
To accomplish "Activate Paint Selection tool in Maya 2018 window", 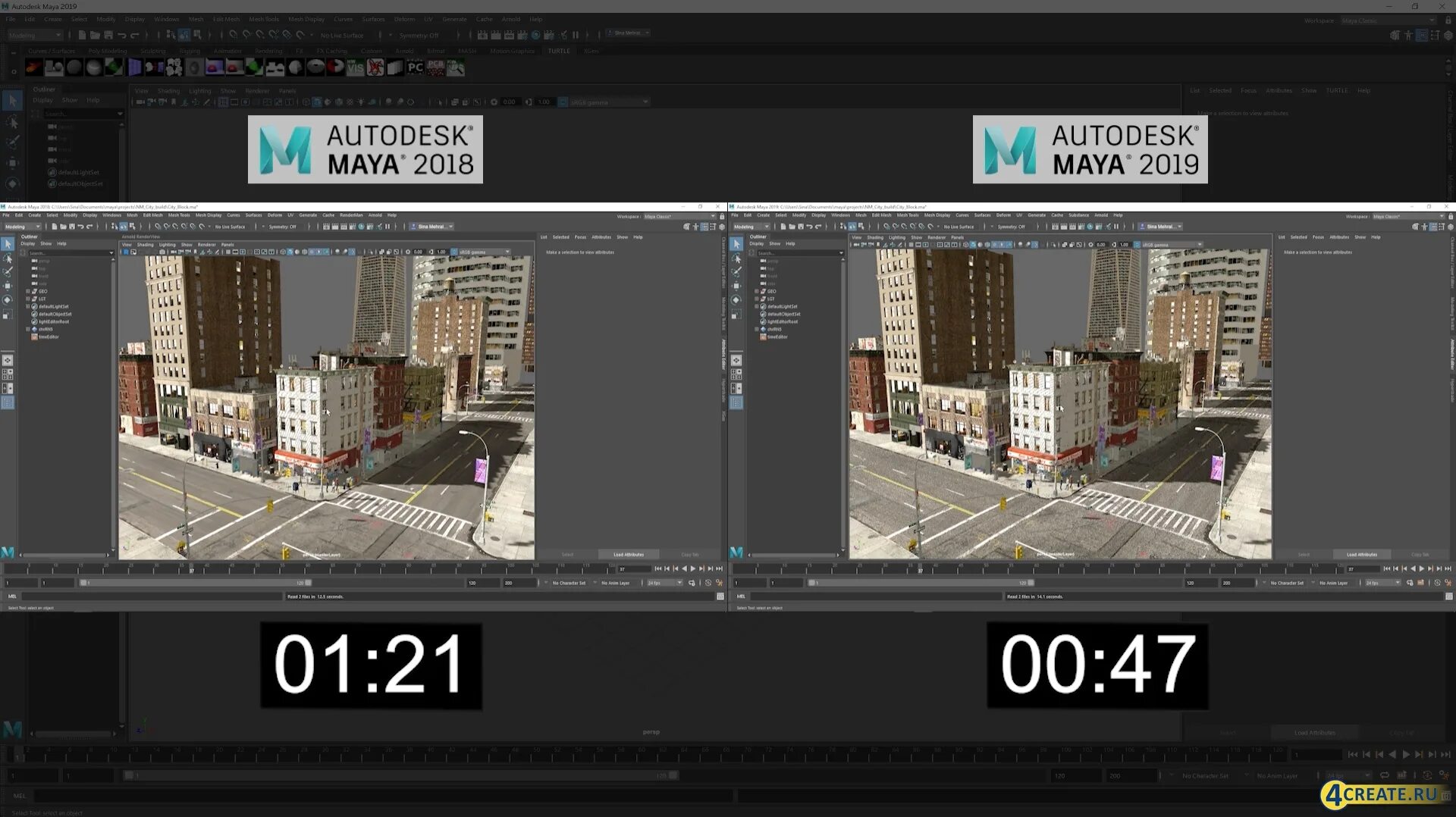I will [8, 271].
